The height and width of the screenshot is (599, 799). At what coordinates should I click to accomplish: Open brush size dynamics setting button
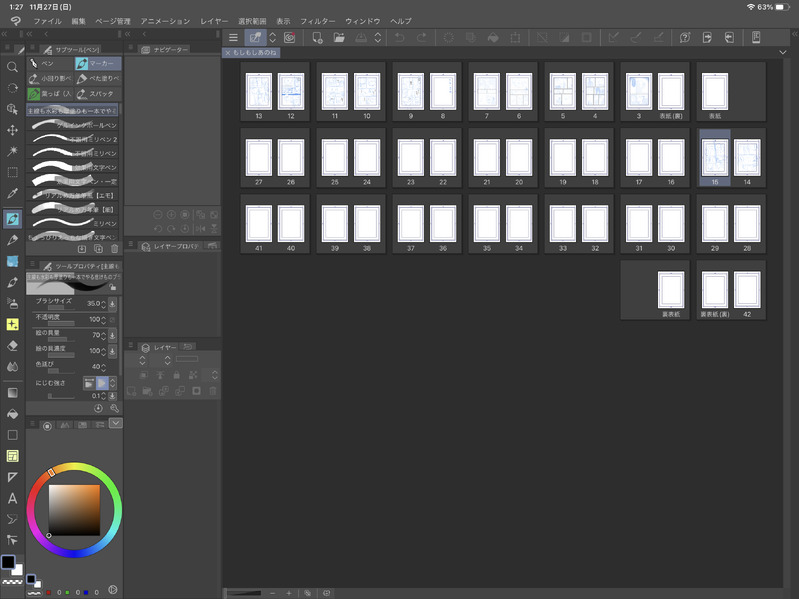tap(113, 304)
